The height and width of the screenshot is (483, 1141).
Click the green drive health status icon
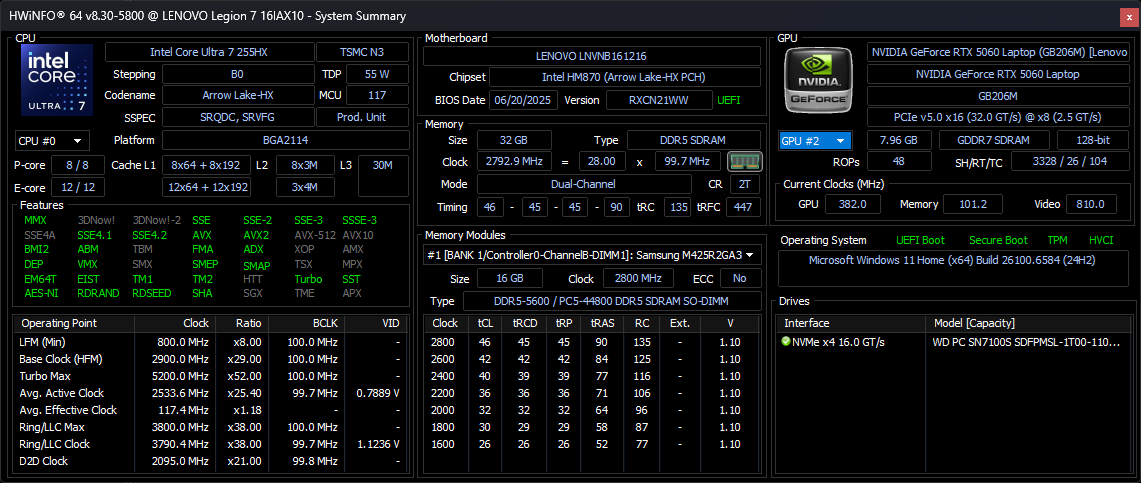click(x=786, y=342)
